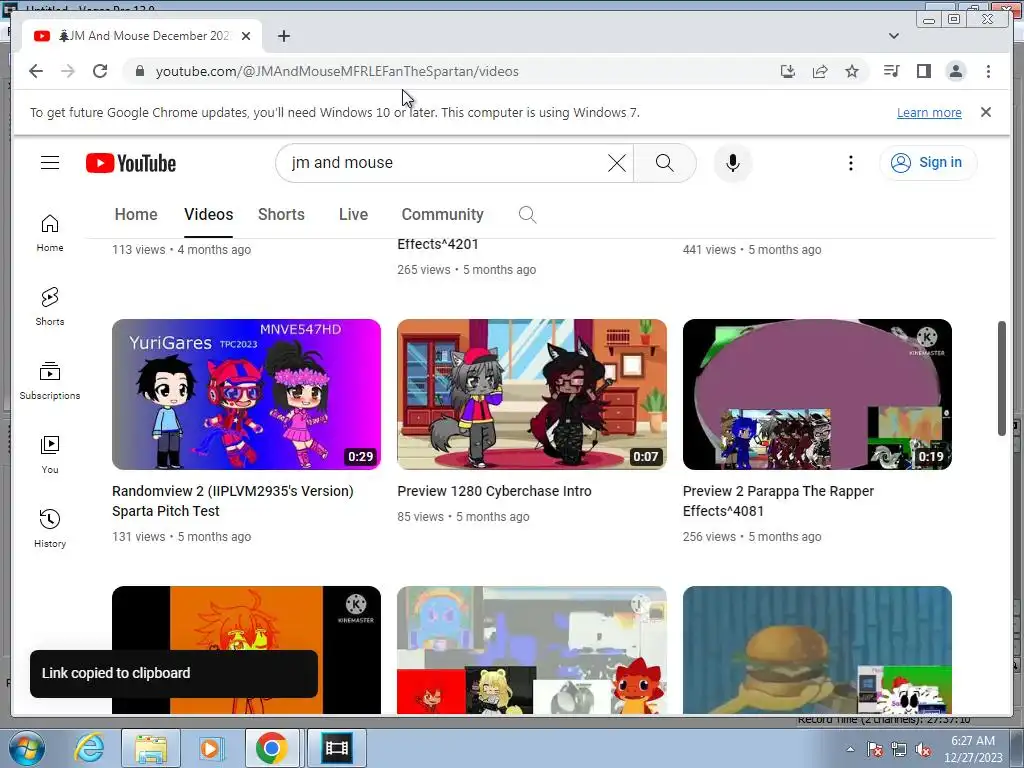
Task: Close the JM And Mouse tab
Action: 246,36
